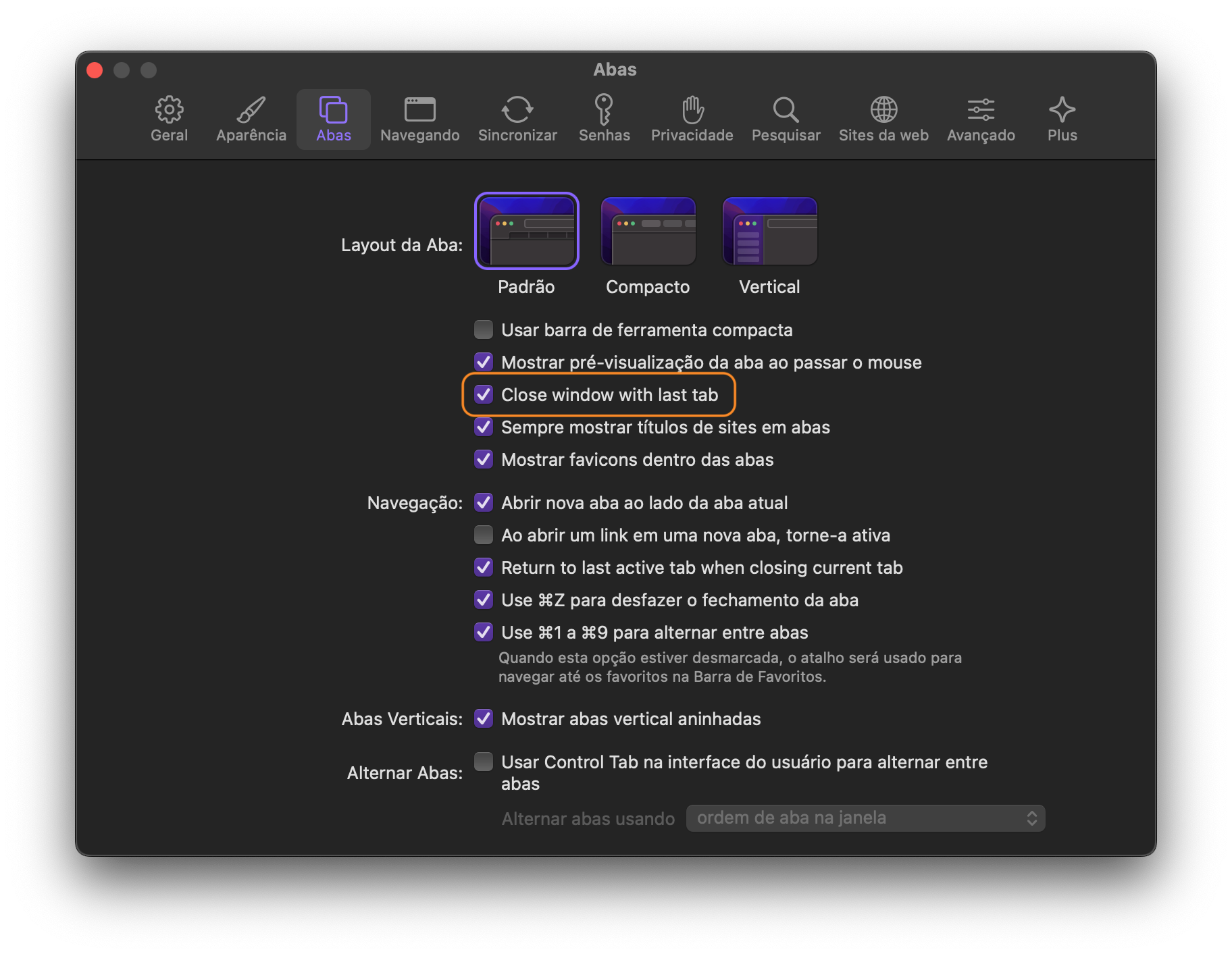
Task: Close the Abas preferences window
Action: (x=95, y=70)
